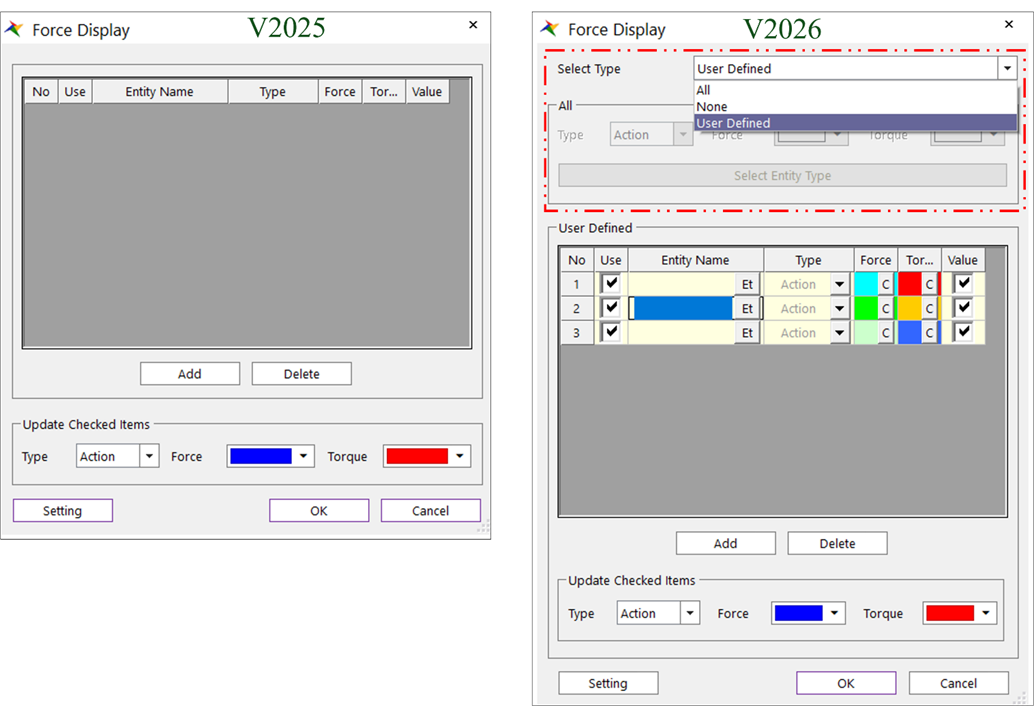Click cyan Force swatch in row 1
This screenshot has width=1034, height=706.
point(866,284)
